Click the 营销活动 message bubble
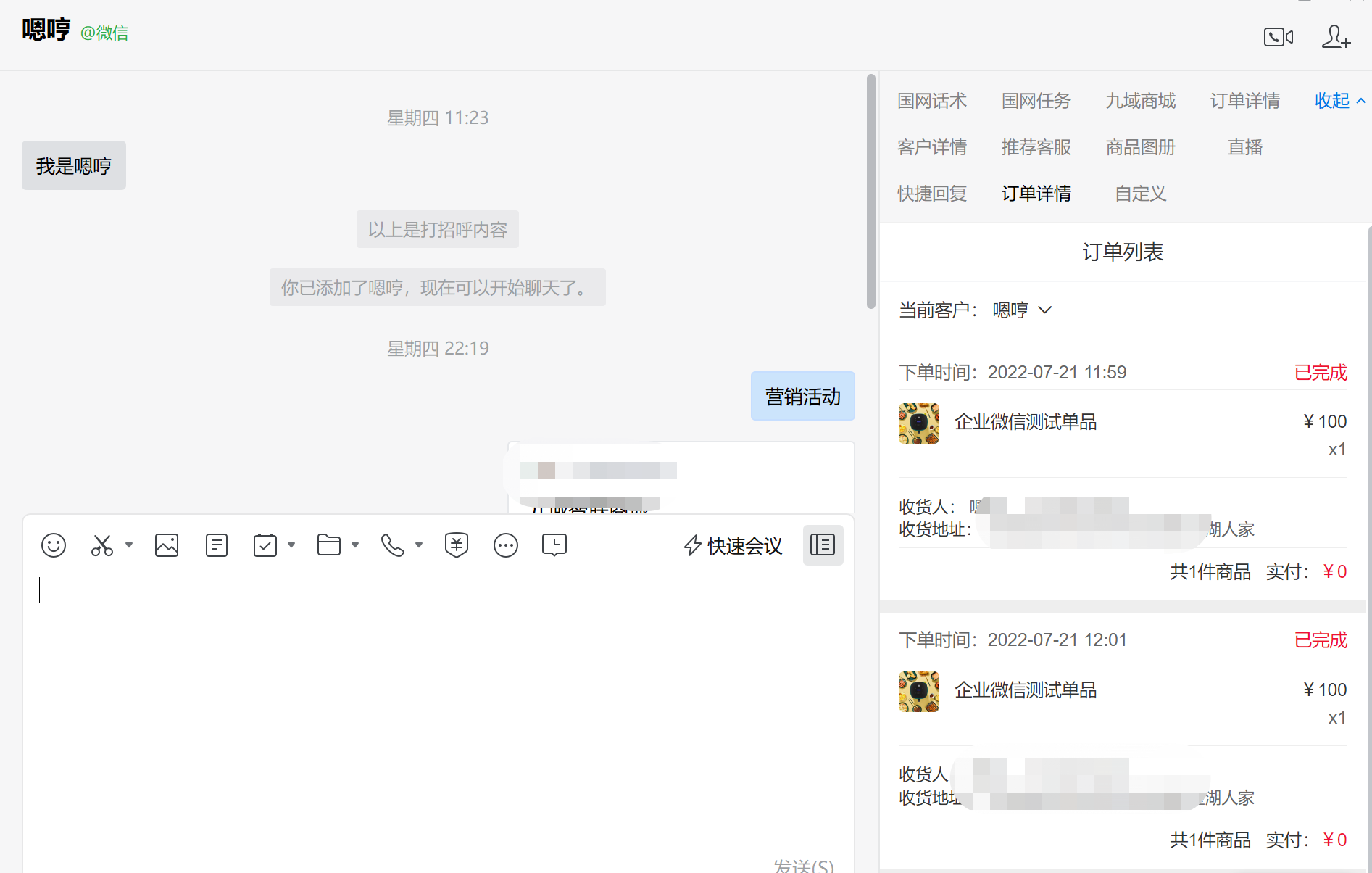Image resolution: width=1372 pixels, height=873 pixels. click(803, 397)
